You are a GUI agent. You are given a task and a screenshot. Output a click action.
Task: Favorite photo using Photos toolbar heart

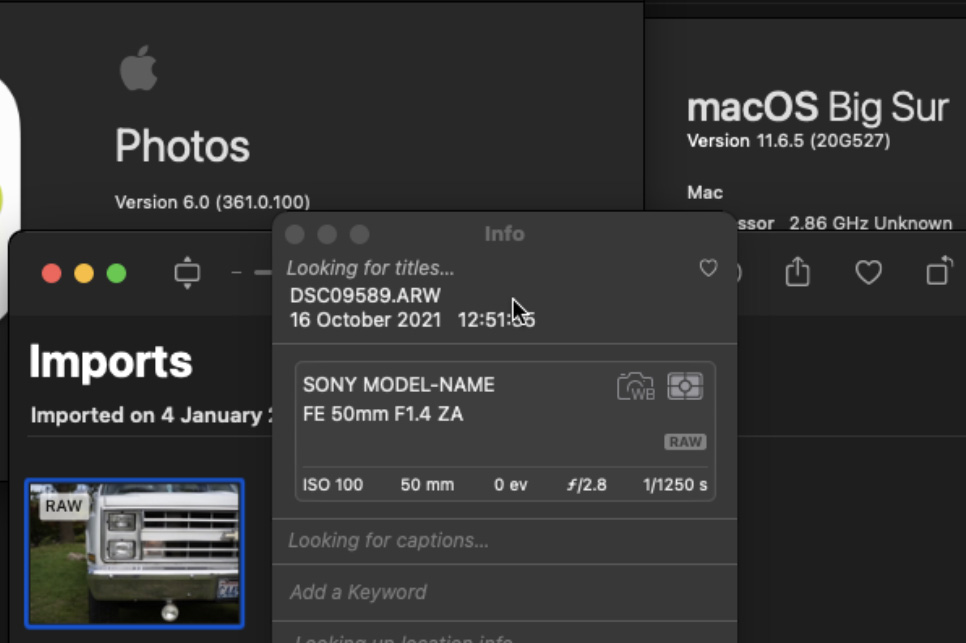click(x=869, y=272)
